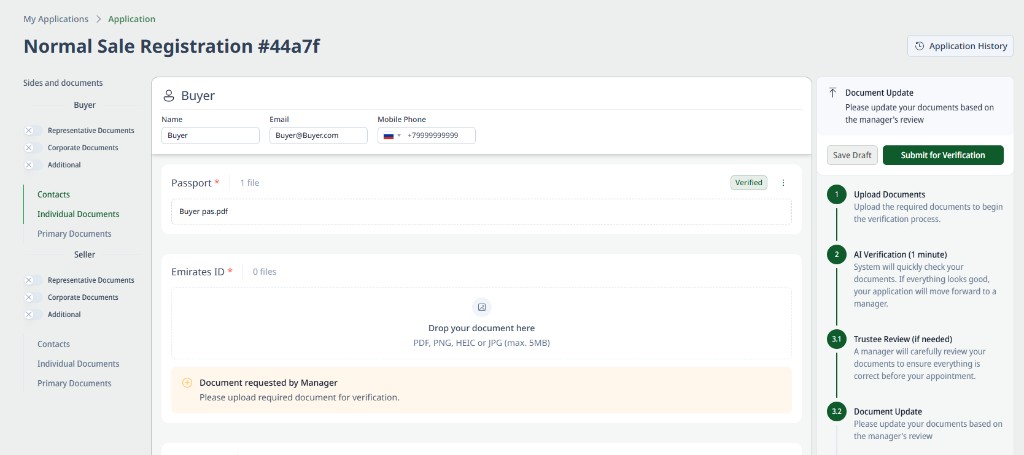Click the Buyer person icon
This screenshot has width=1024, height=455.
(x=168, y=96)
